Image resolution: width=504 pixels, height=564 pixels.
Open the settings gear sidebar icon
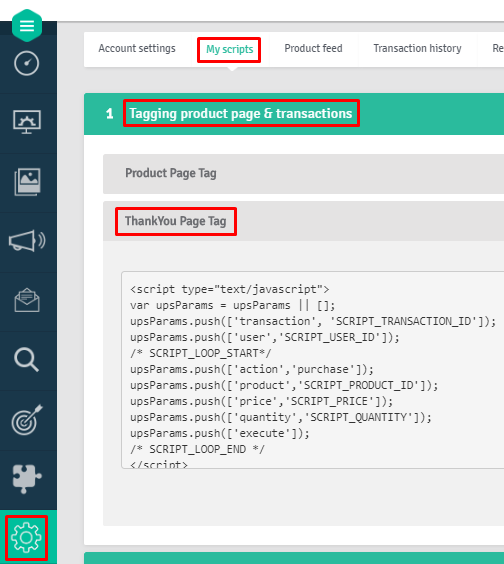point(26,538)
